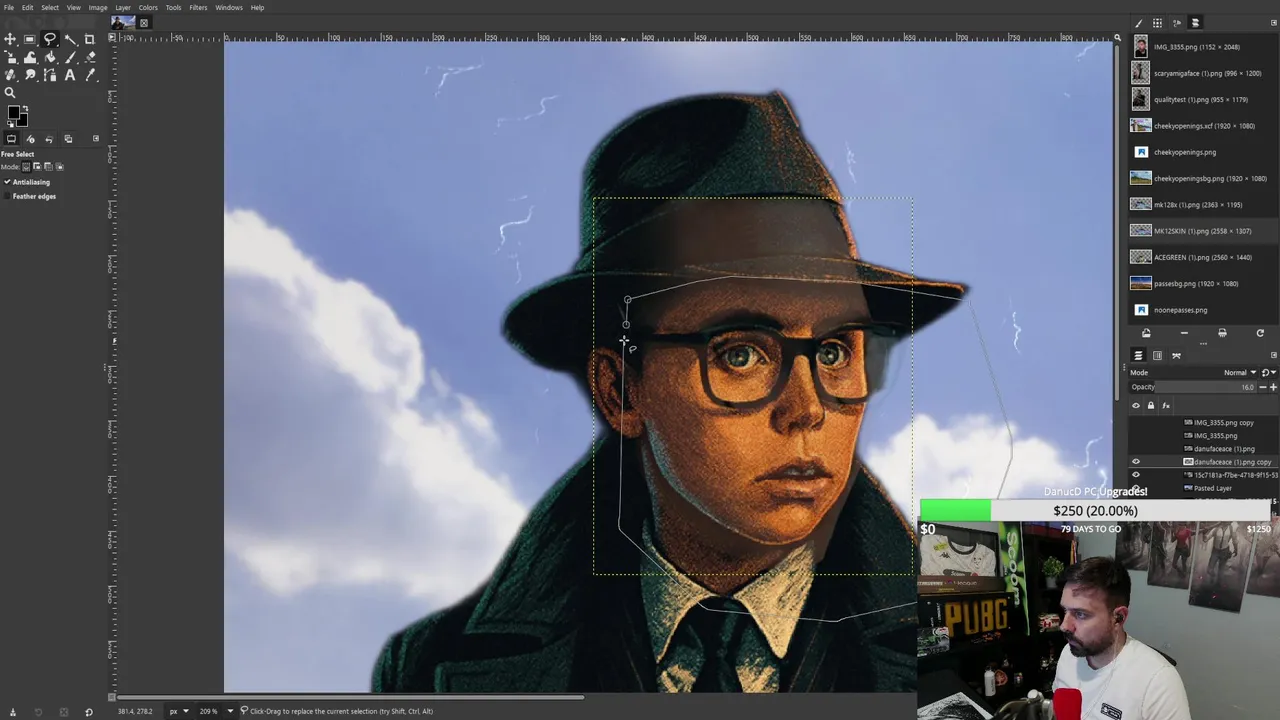The image size is (1280, 720).
Task: Open scaryamigaface (1).png from document history
Action: point(1204,73)
